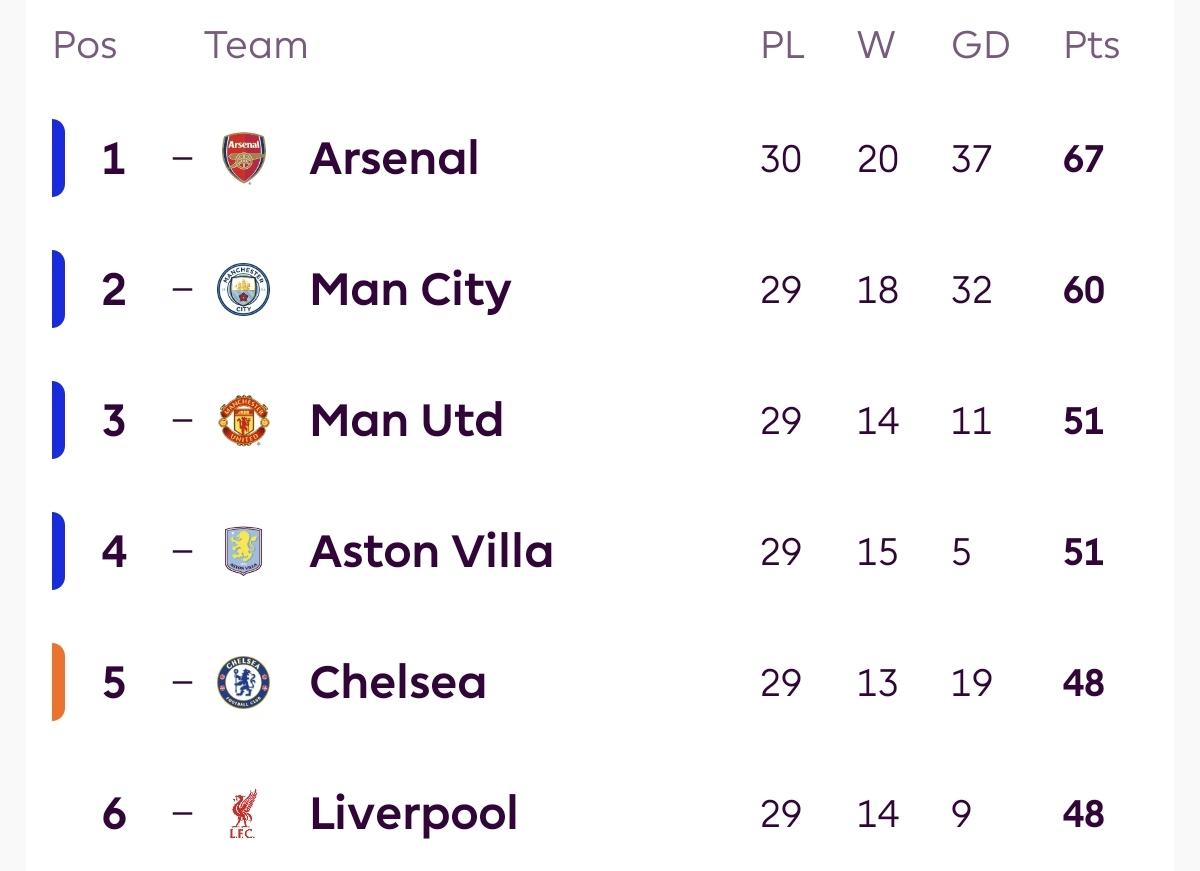Sort table by GD column header
Image resolution: width=1200 pixels, height=871 pixels.
[980, 46]
